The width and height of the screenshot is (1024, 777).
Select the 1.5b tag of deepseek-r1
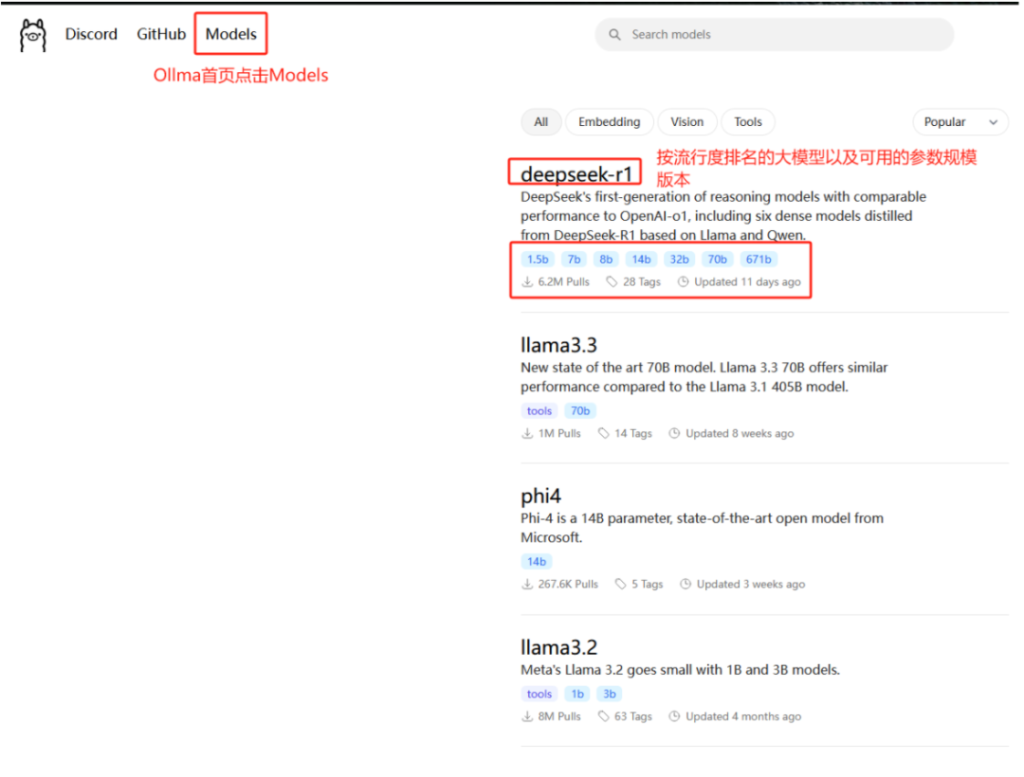(538, 260)
